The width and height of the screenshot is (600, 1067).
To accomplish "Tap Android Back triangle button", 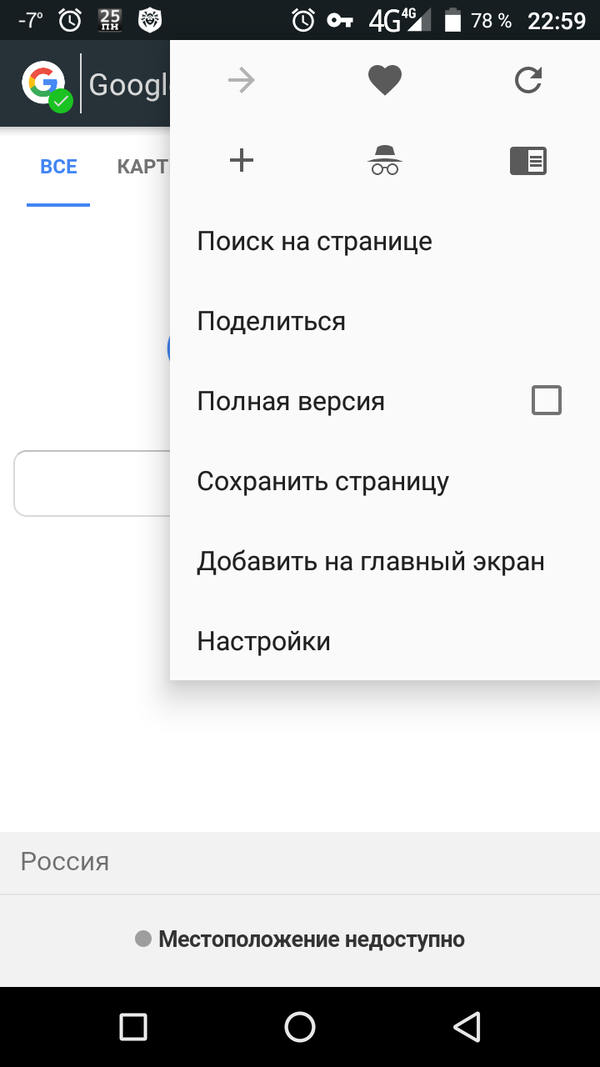I will (467, 1027).
